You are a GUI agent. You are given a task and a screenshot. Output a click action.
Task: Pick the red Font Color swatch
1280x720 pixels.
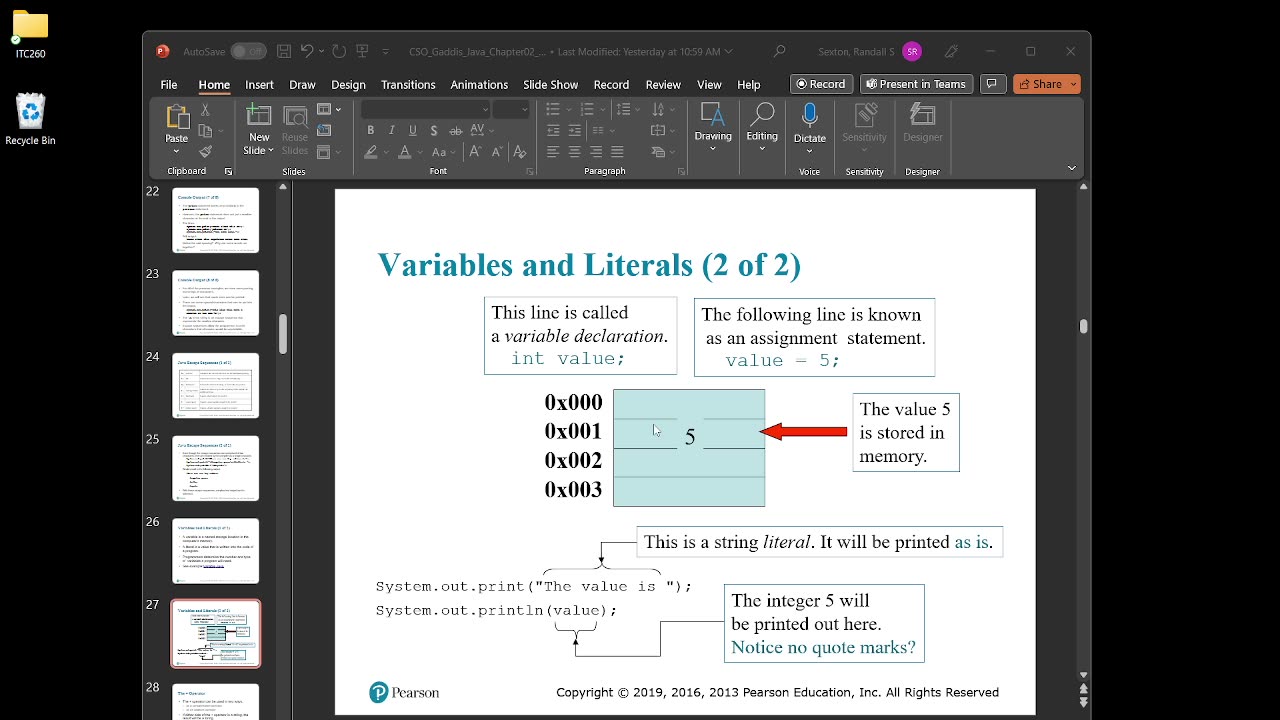(404, 153)
